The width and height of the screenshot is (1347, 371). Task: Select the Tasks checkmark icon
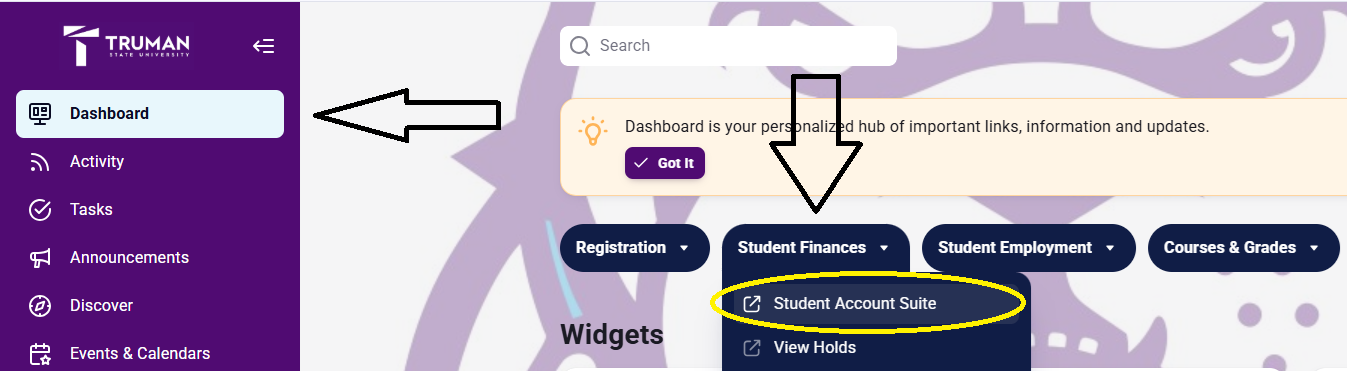point(40,210)
